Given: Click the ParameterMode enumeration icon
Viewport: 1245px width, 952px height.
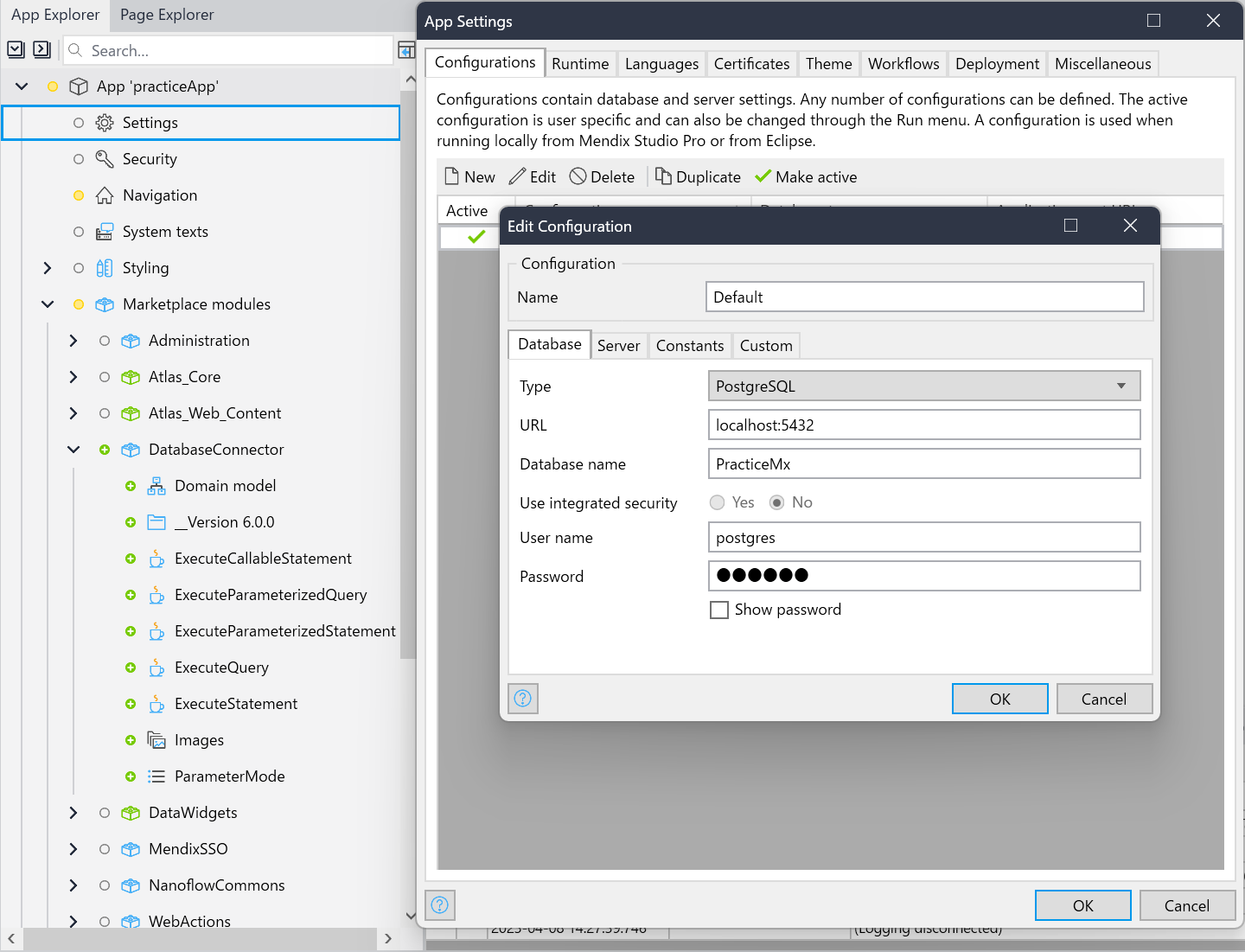Looking at the screenshot, I should pos(156,776).
